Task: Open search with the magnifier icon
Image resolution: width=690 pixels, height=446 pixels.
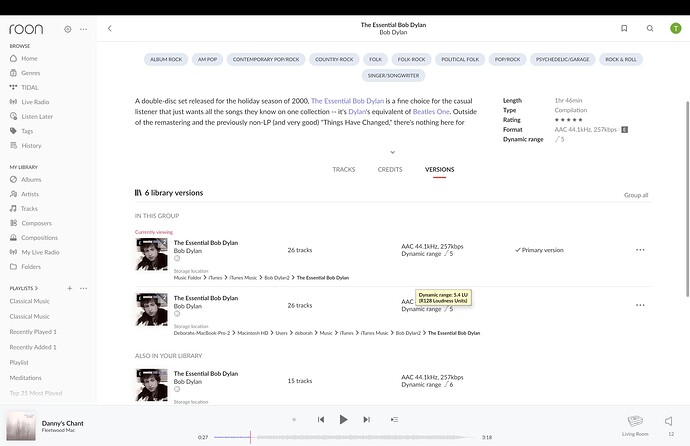Action: point(650,28)
